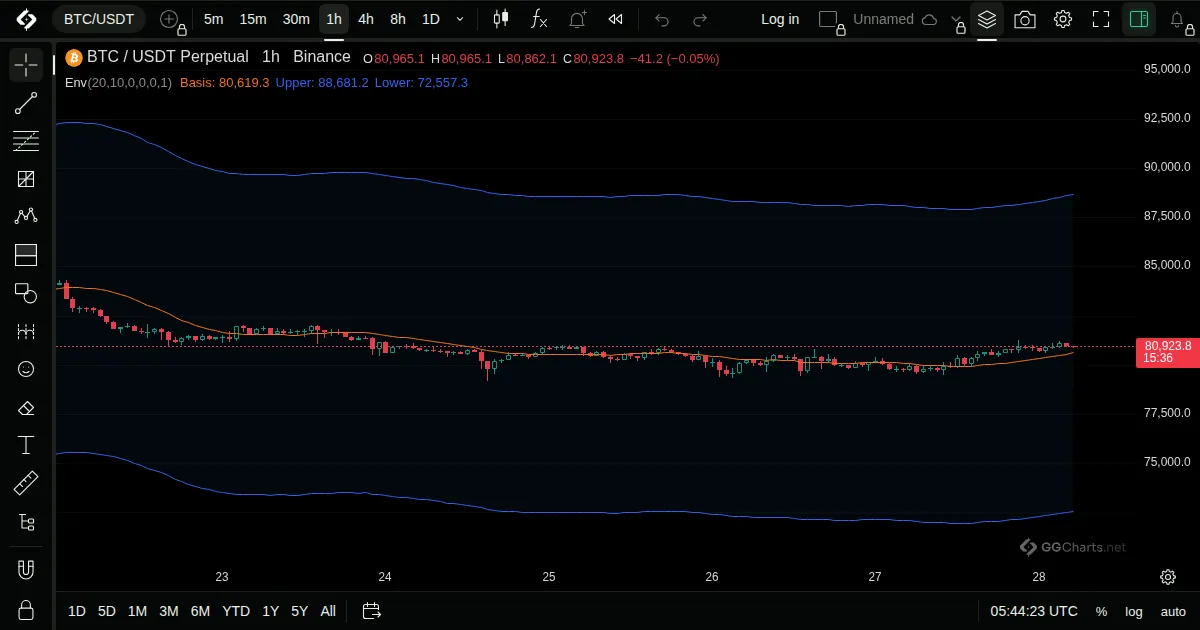The width and height of the screenshot is (1200, 630).
Task: Click the Env indicator legend label
Action: [x=118, y=82]
